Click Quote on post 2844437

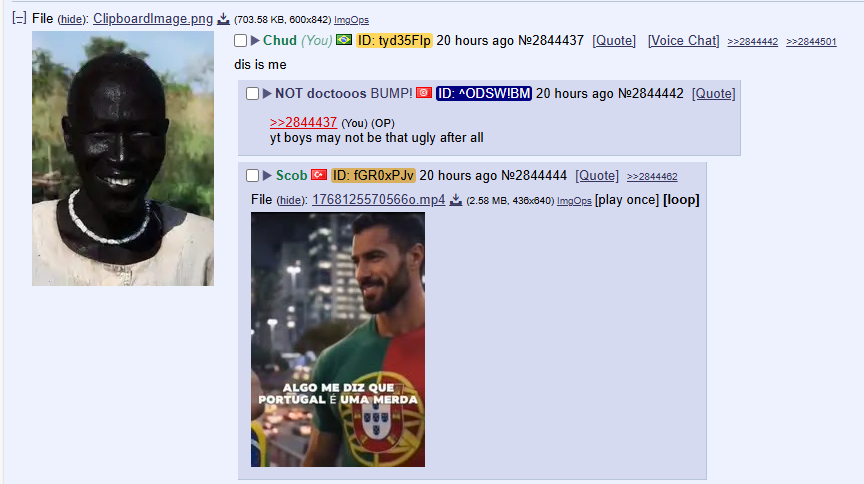pos(614,40)
